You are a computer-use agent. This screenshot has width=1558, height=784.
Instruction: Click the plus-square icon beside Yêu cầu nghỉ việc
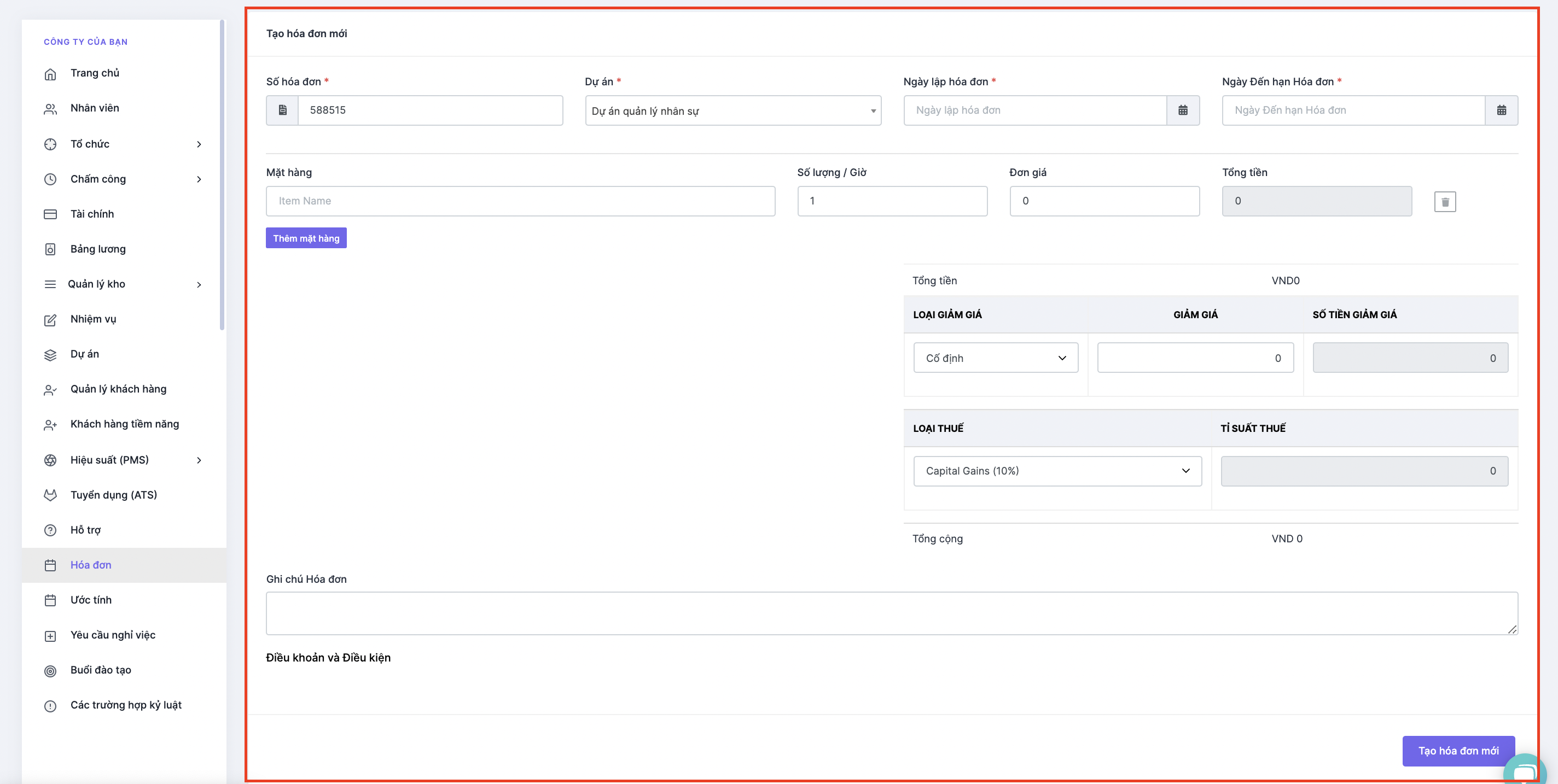click(x=50, y=636)
